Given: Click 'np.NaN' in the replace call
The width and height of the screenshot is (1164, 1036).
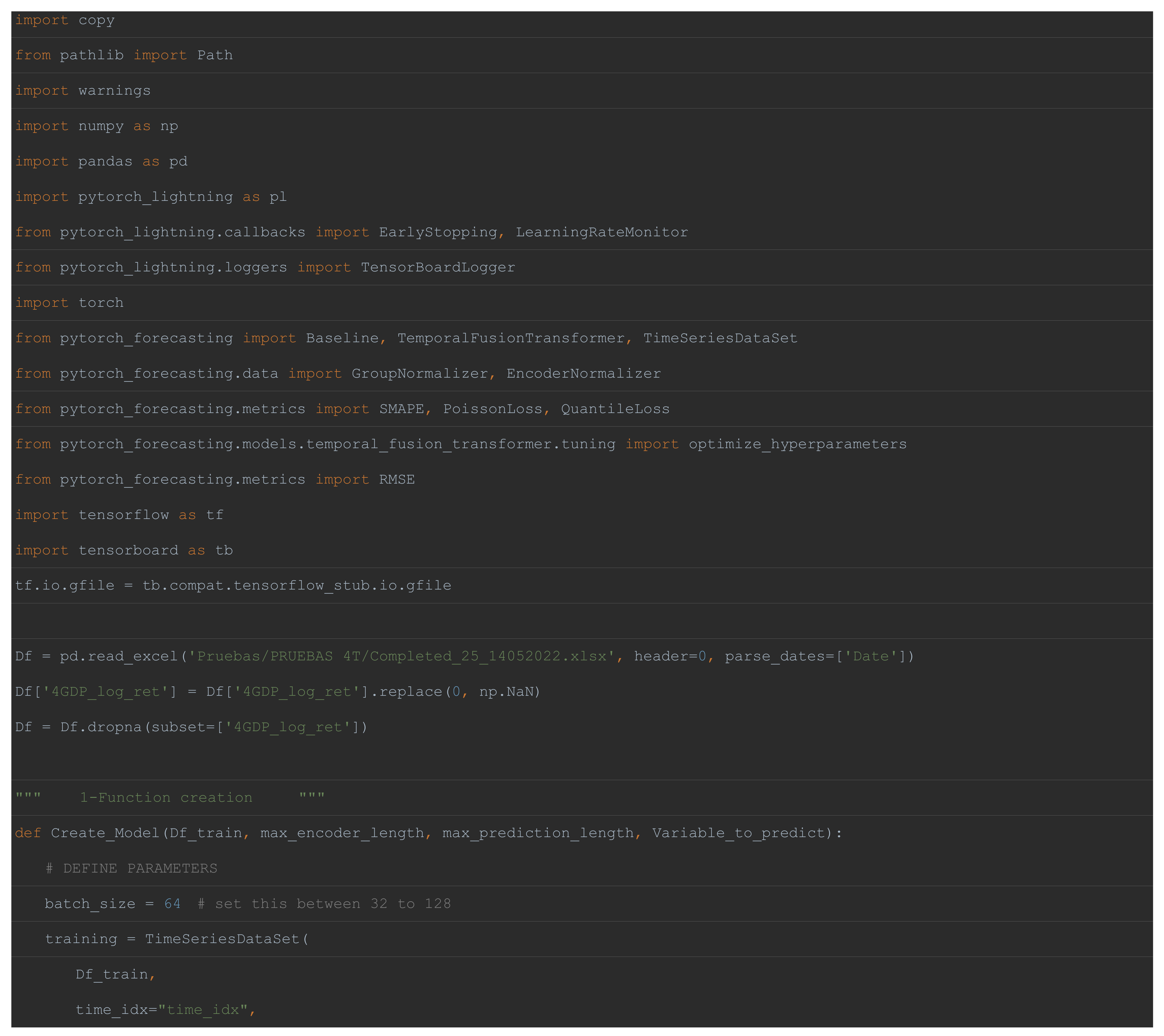Looking at the screenshot, I should [x=506, y=692].
